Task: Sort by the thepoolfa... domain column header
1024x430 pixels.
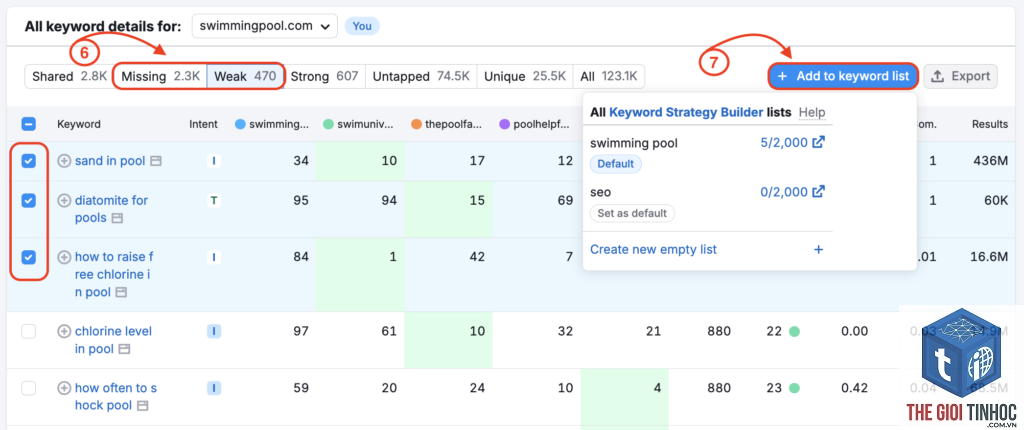Action: point(447,124)
